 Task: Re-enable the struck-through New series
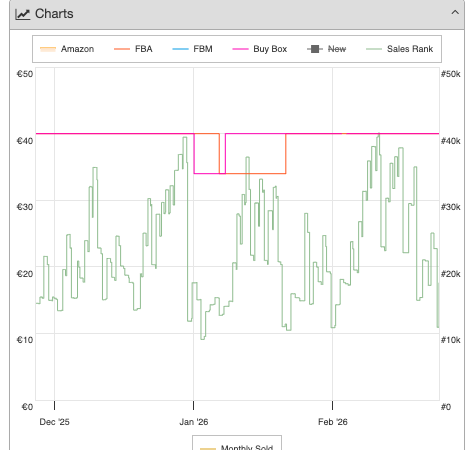tap(327, 49)
